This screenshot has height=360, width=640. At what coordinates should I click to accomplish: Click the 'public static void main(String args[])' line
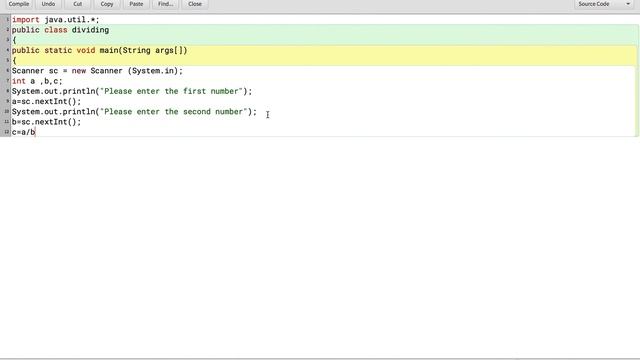tap(100, 50)
